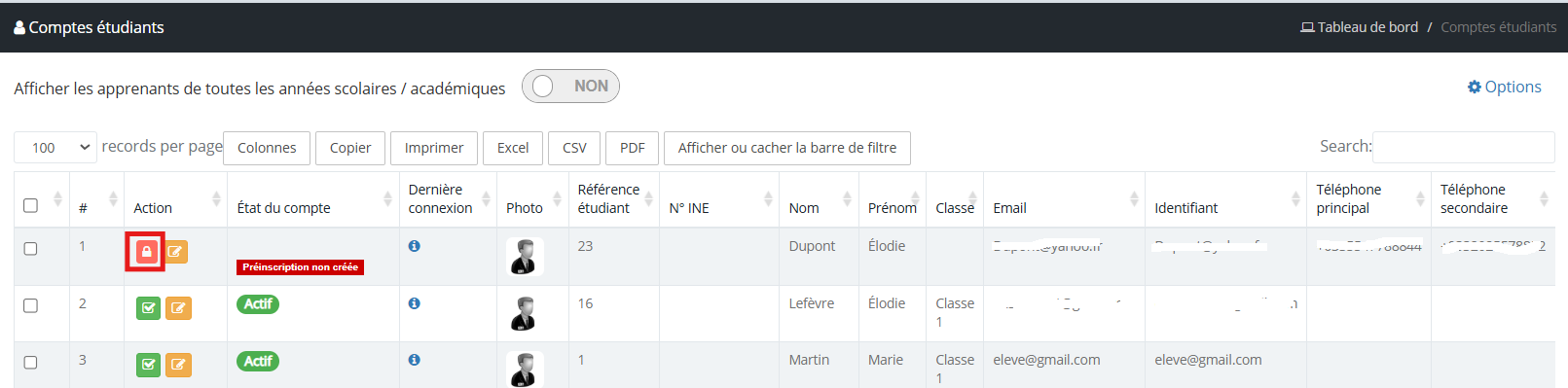This screenshot has width=1568, height=388.
Task: Export the table with the Excel button
Action: pos(513,148)
